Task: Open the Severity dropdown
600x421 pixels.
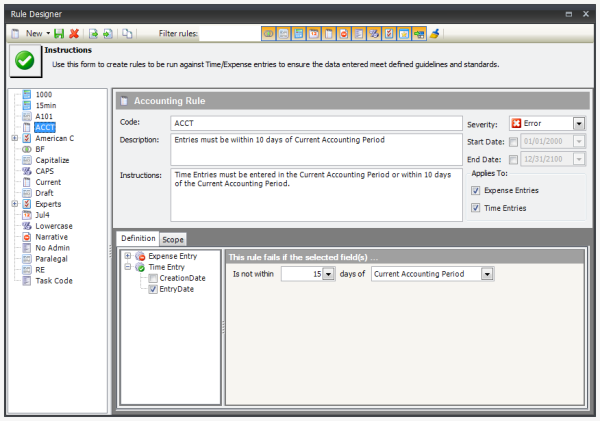Action: 579,124
